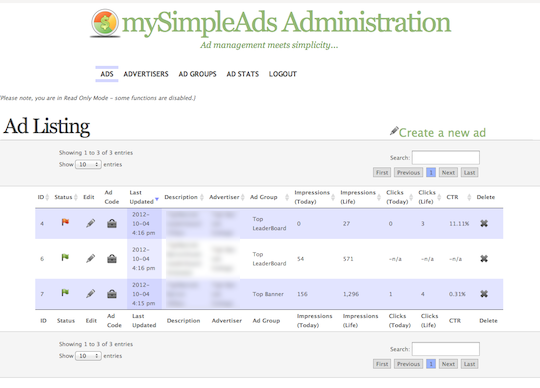The image size is (540, 388).
Task: Focus the bottom Search input field
Action: click(x=446, y=349)
